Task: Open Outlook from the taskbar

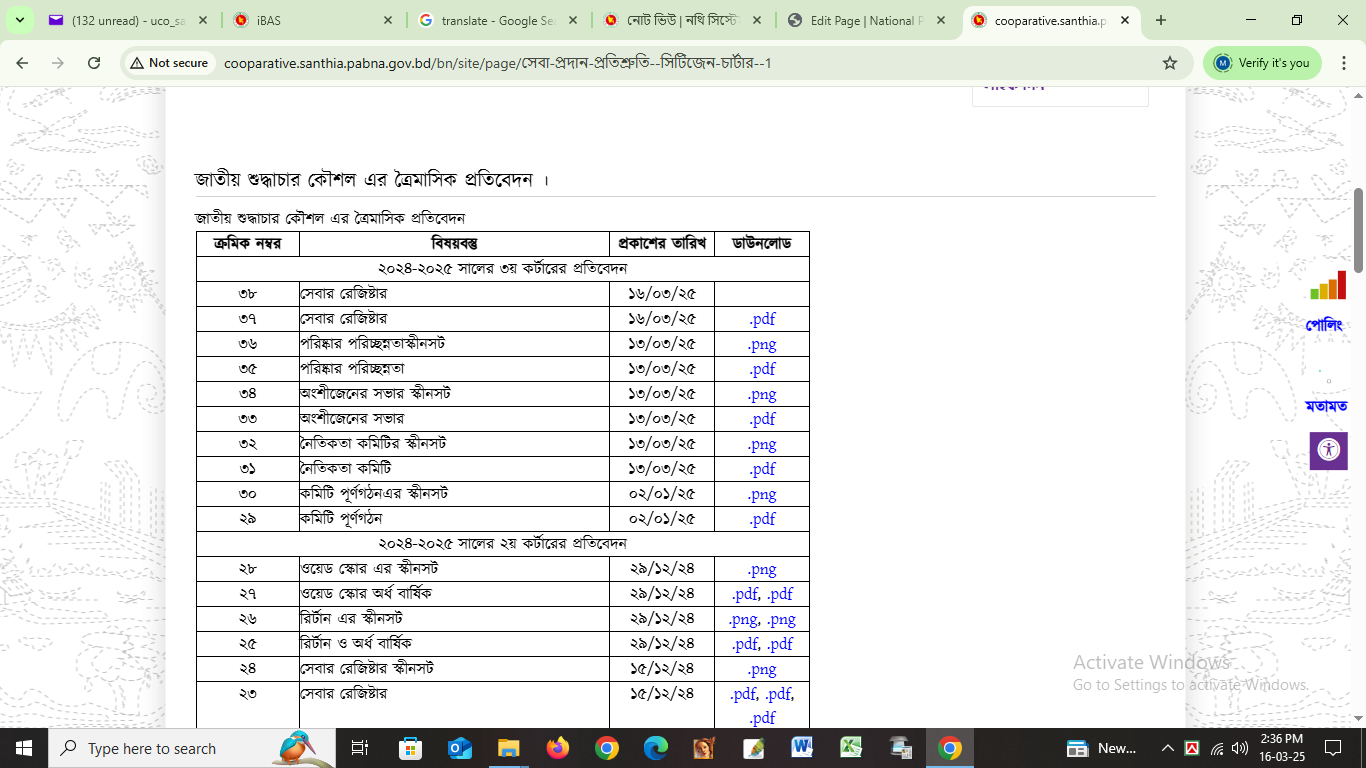Action: pyautogui.click(x=459, y=748)
